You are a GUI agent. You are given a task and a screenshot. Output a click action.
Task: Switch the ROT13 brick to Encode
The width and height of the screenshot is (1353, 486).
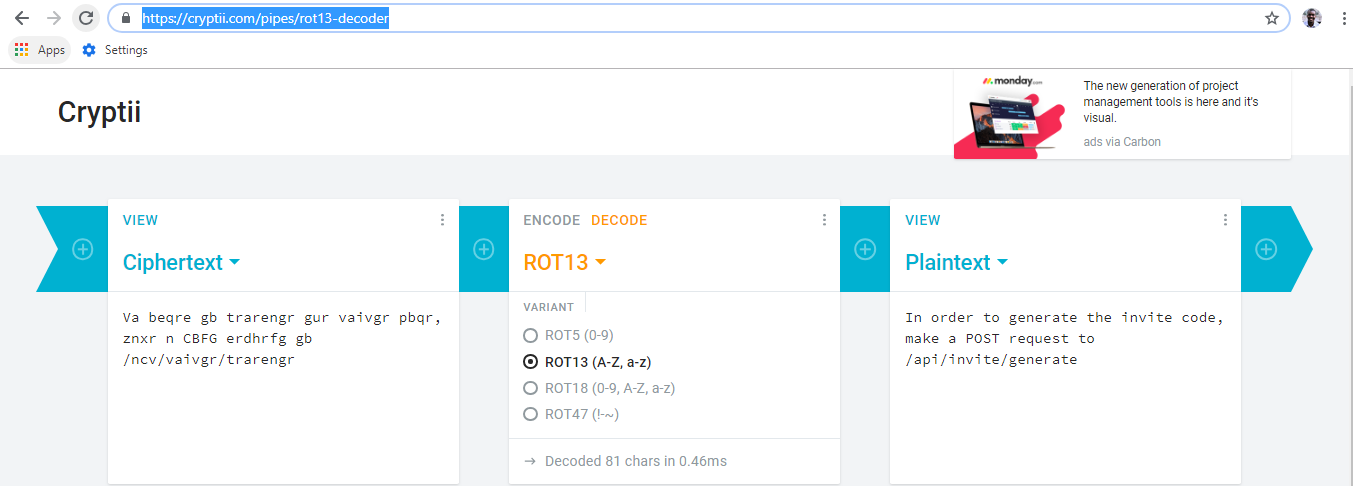click(552, 220)
